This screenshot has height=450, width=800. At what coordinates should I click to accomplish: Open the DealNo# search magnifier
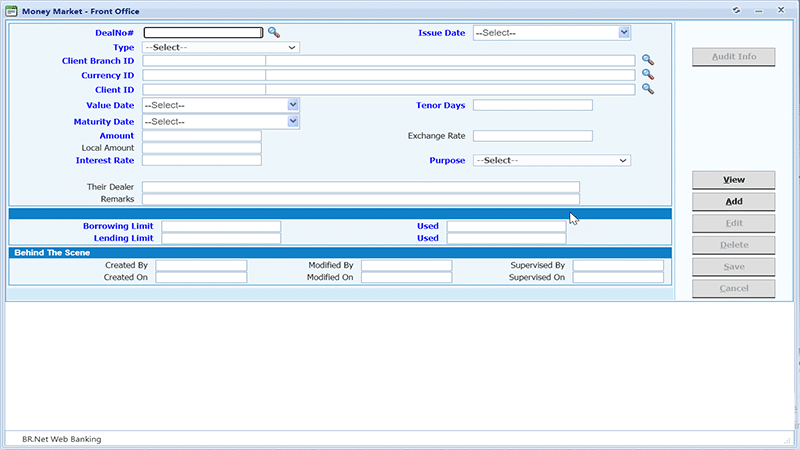[x=274, y=33]
